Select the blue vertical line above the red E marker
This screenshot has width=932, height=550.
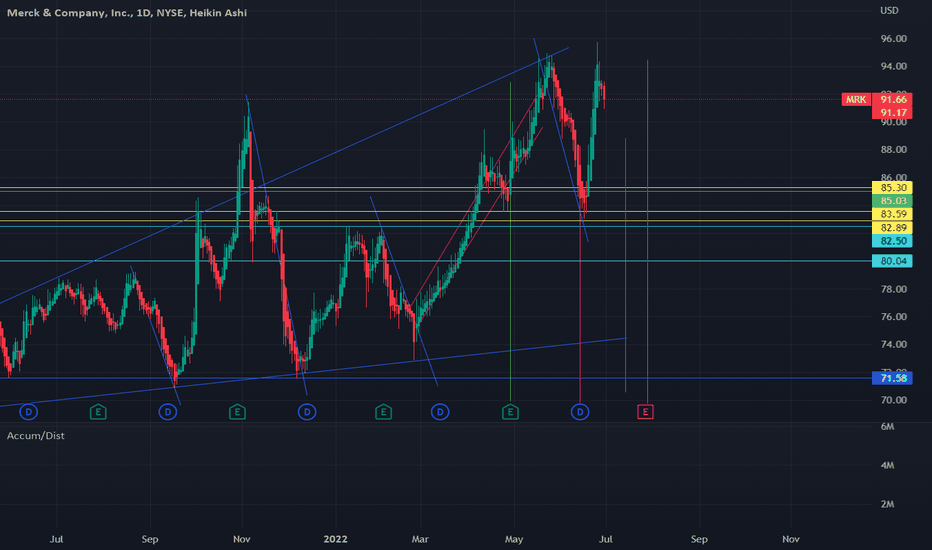[647, 232]
